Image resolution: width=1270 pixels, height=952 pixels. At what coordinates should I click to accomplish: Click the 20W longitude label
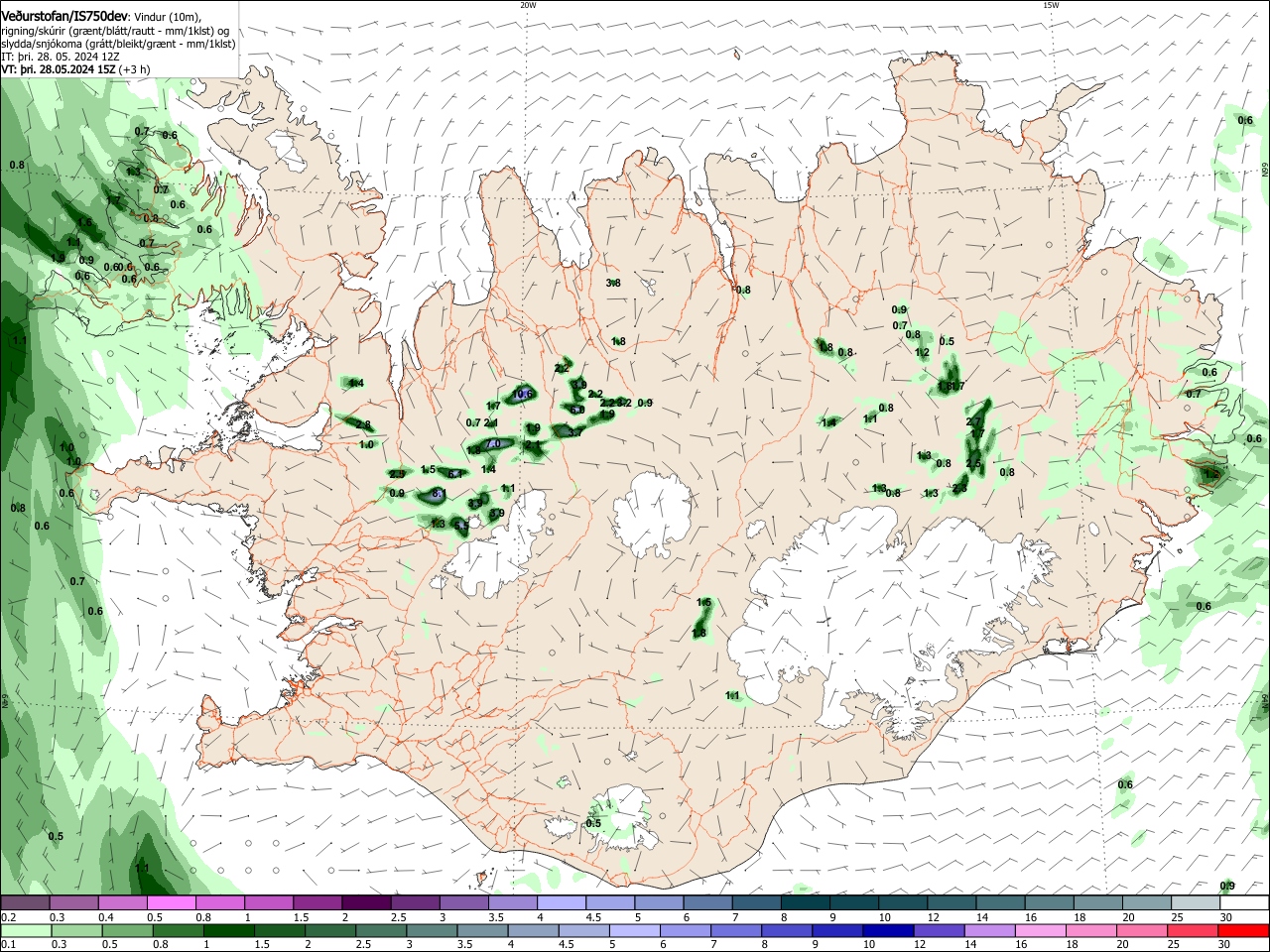529,5
